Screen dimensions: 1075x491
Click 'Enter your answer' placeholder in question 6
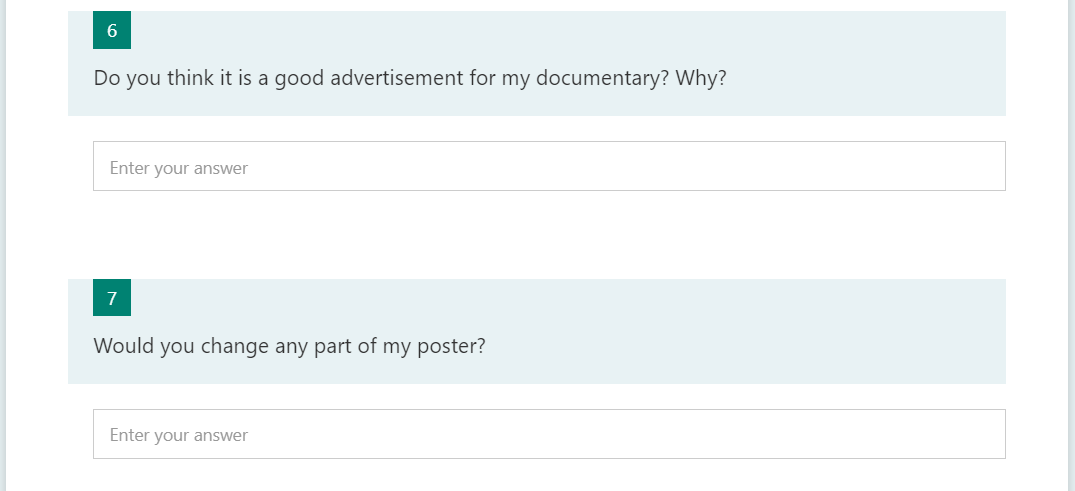(x=179, y=168)
